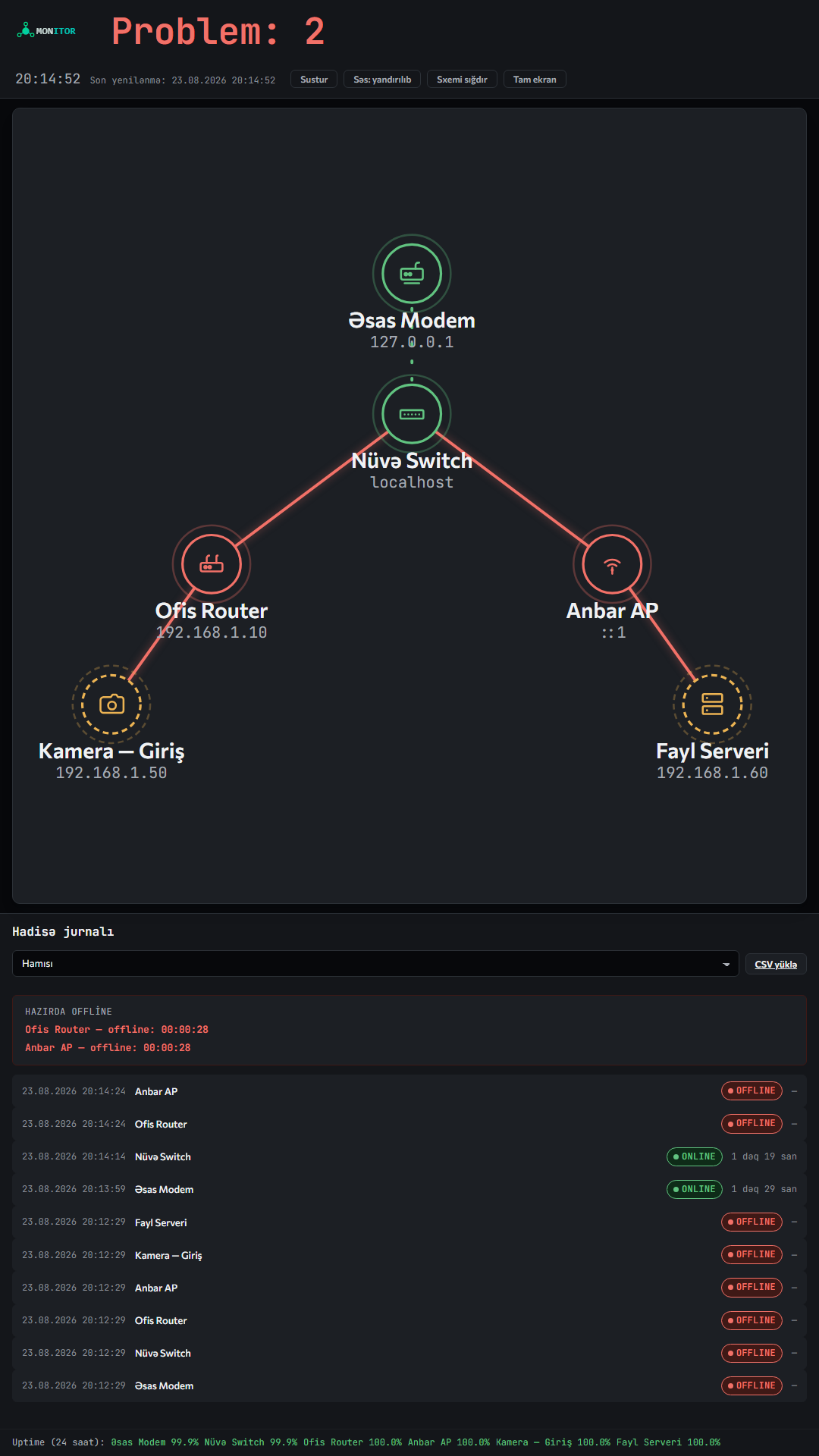This screenshot has width=819, height=1456.
Task: Select the Anbar AP 20:14:24 offline log row
Action: click(409, 1091)
